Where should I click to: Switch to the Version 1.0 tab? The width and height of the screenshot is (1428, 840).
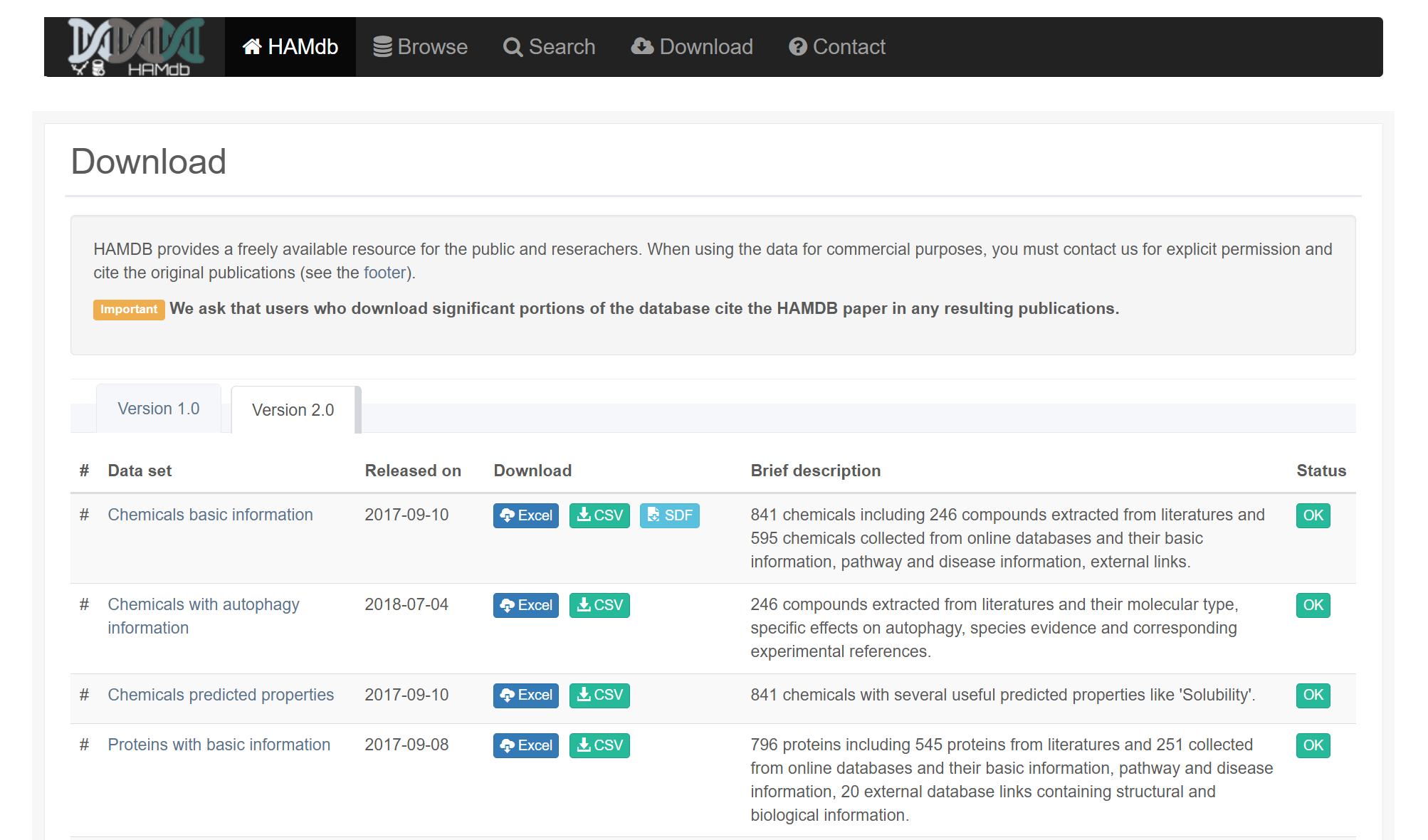coord(159,409)
